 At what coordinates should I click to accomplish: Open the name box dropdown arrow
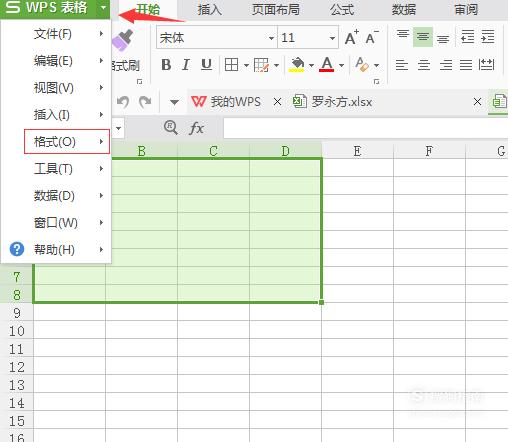coord(119,128)
